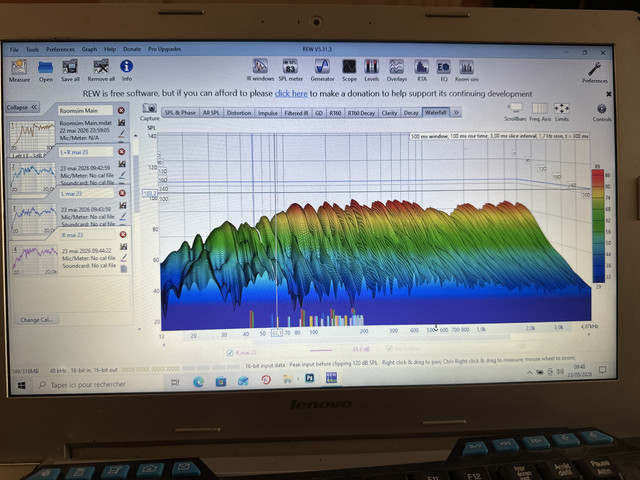Switch to the SPL & Phase tab
The width and height of the screenshot is (640, 480).
click(x=180, y=113)
